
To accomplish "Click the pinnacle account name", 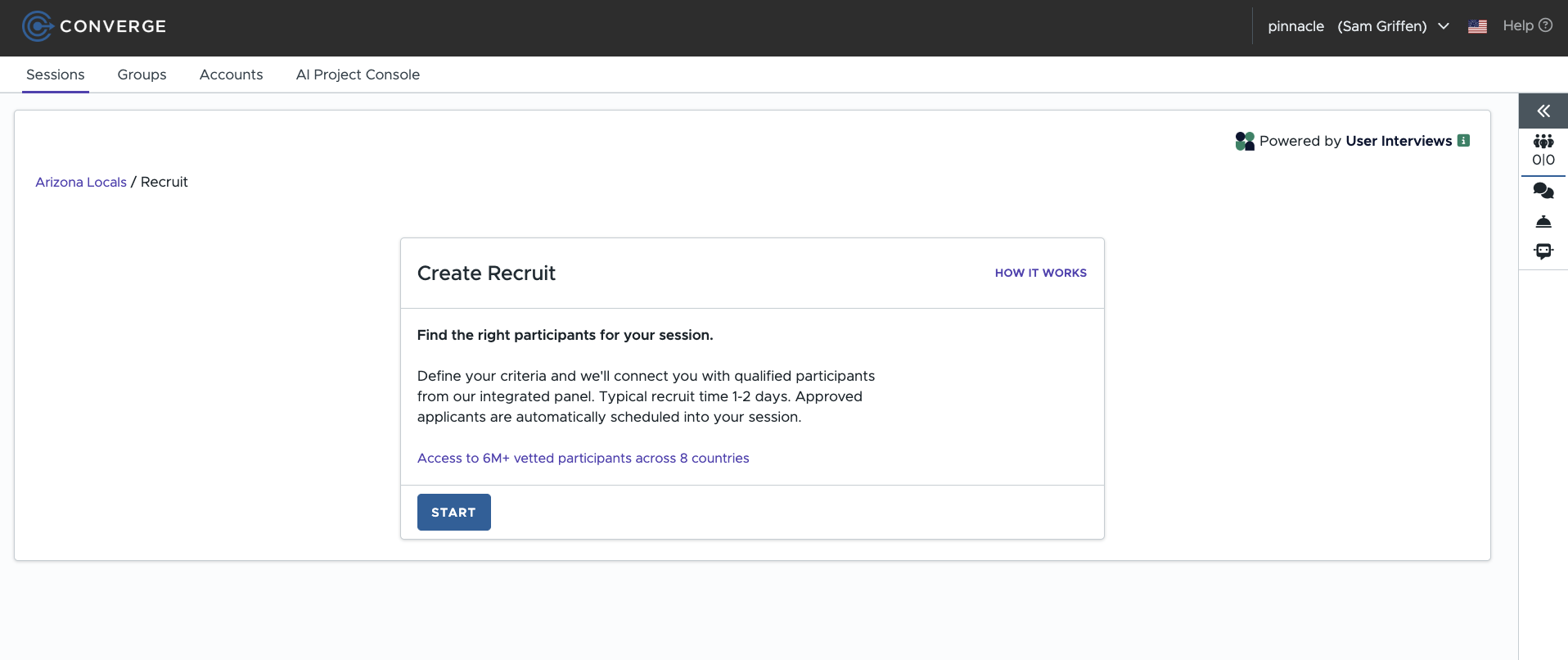I will (x=1296, y=26).
